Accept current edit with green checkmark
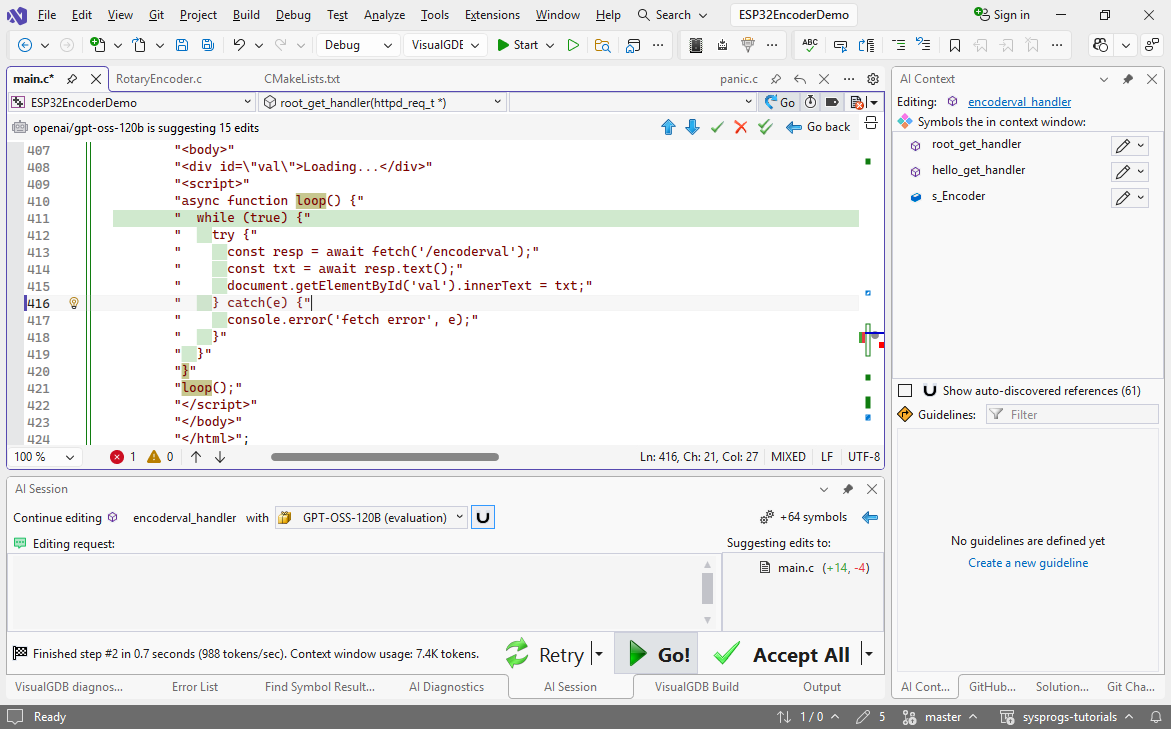Screen dimensions: 1171x730 [717, 127]
